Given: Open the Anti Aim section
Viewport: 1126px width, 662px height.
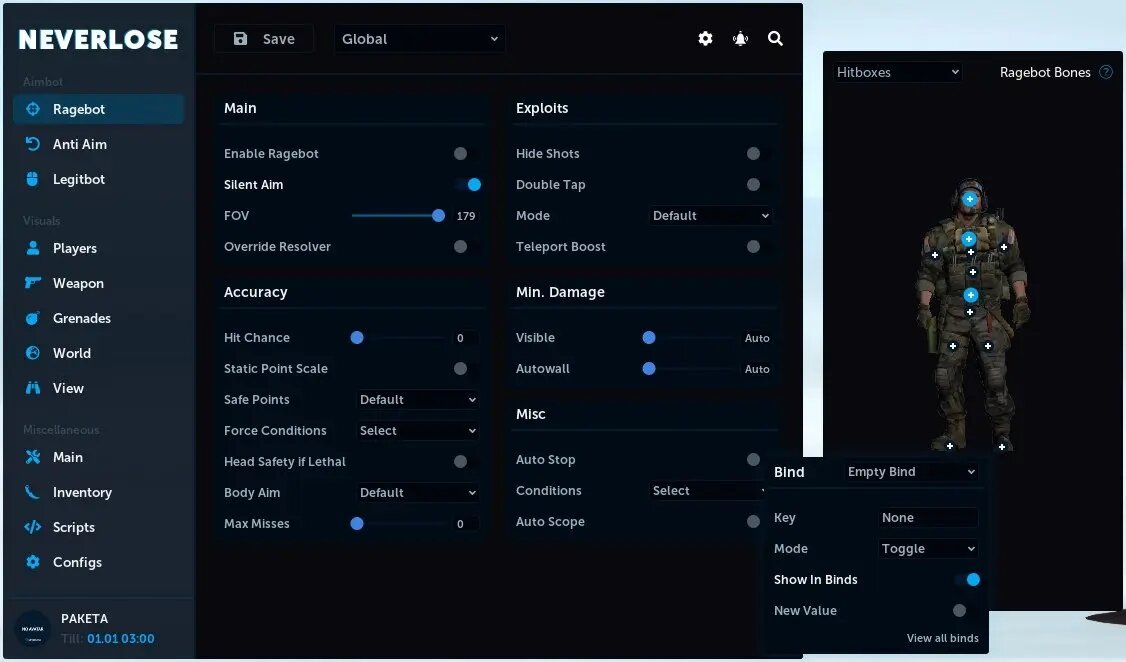Looking at the screenshot, I should click(x=98, y=144).
